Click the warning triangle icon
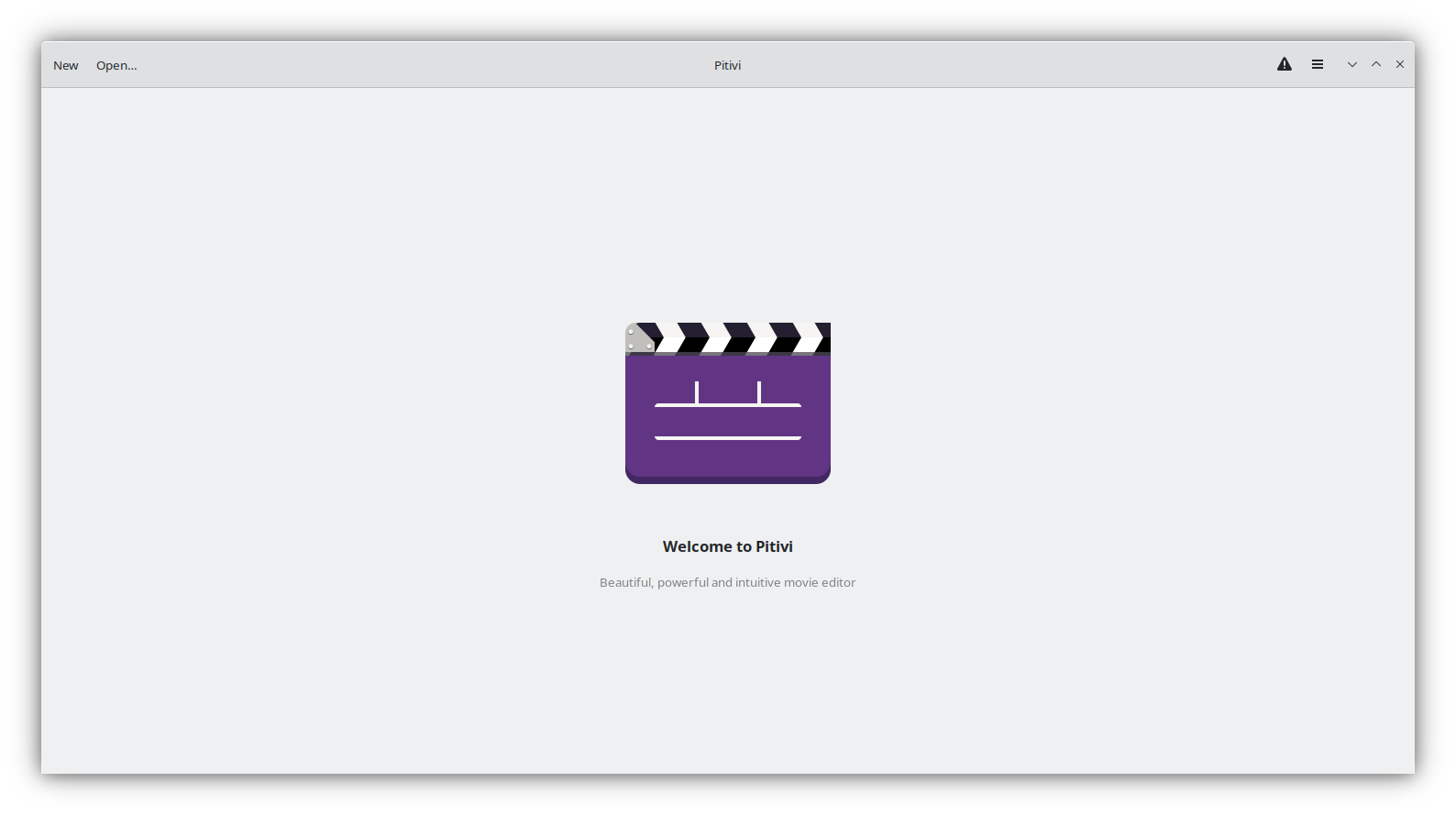Screen dimensions: 1456x815 point(1285,64)
